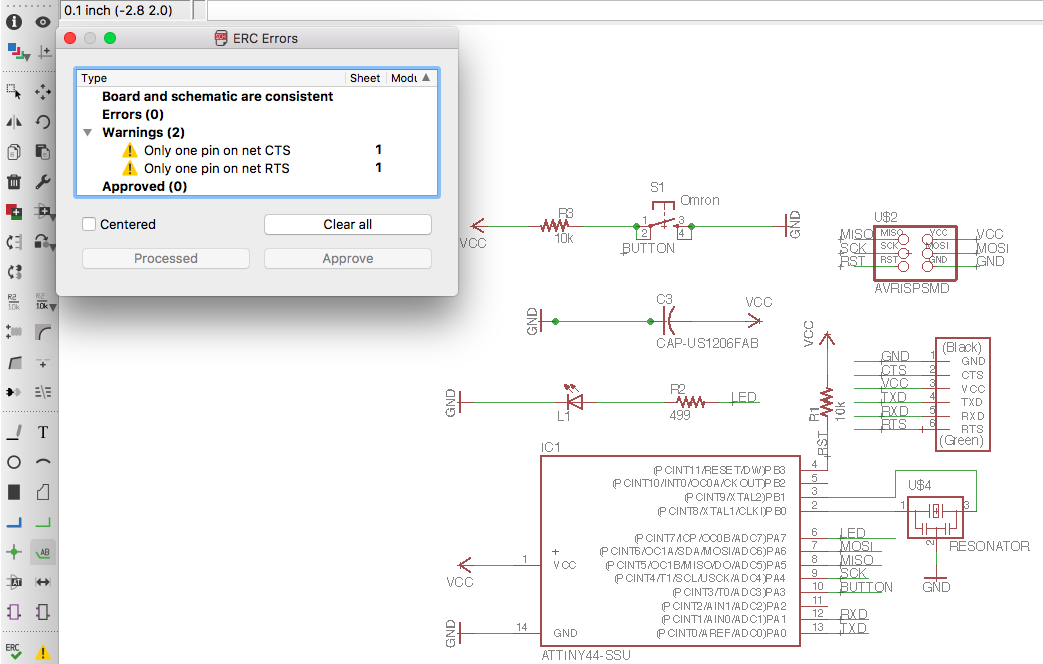This screenshot has width=1043, height=664.
Task: Open the Change wrench tool
Action: click(43, 182)
